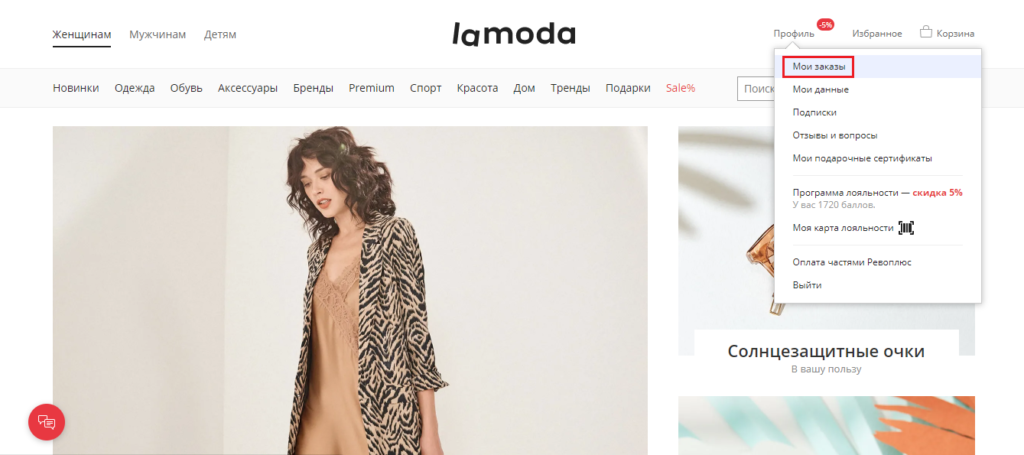
Task: Click Выйти to log out
Action: point(807,285)
